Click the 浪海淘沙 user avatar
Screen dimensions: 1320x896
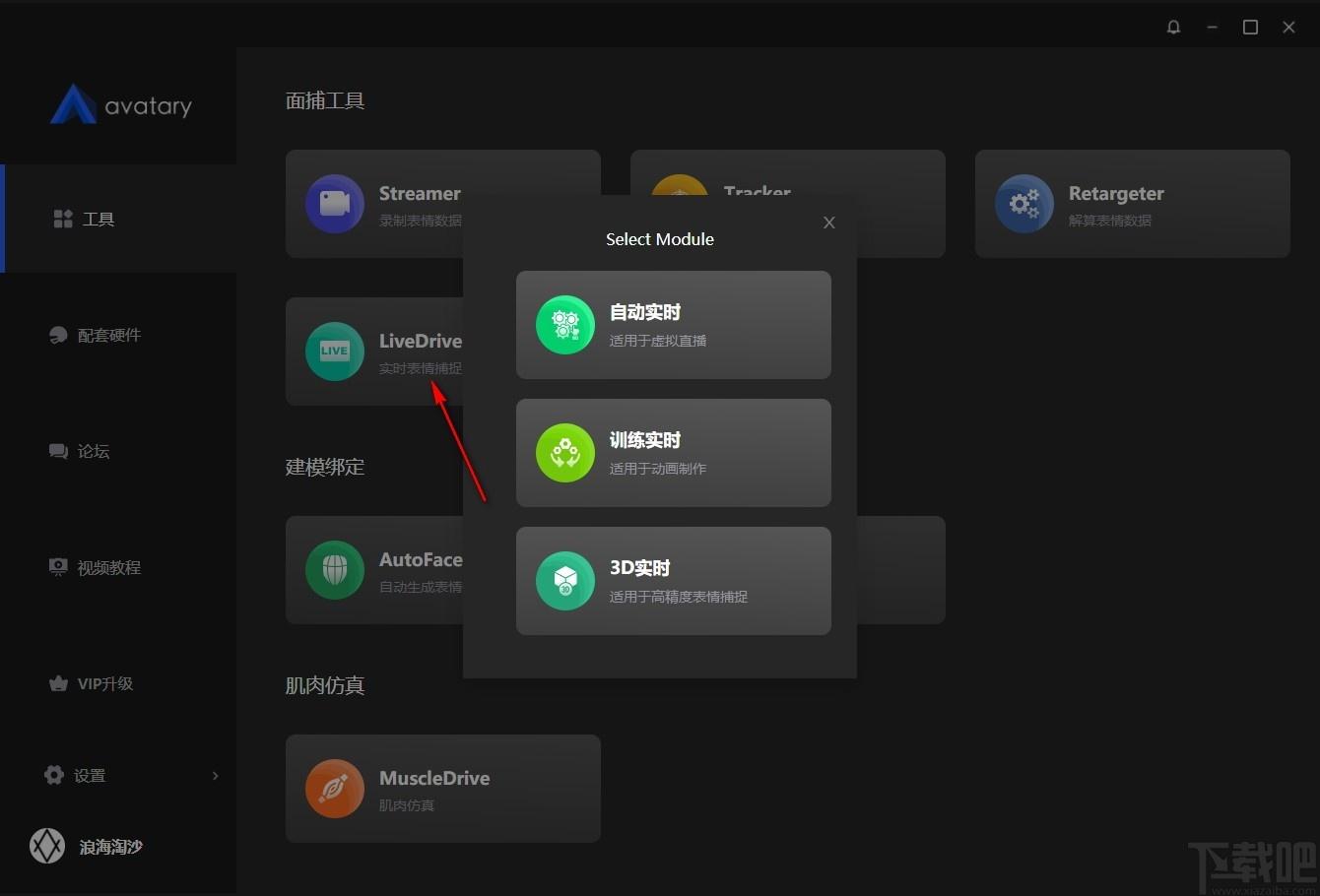point(47,846)
